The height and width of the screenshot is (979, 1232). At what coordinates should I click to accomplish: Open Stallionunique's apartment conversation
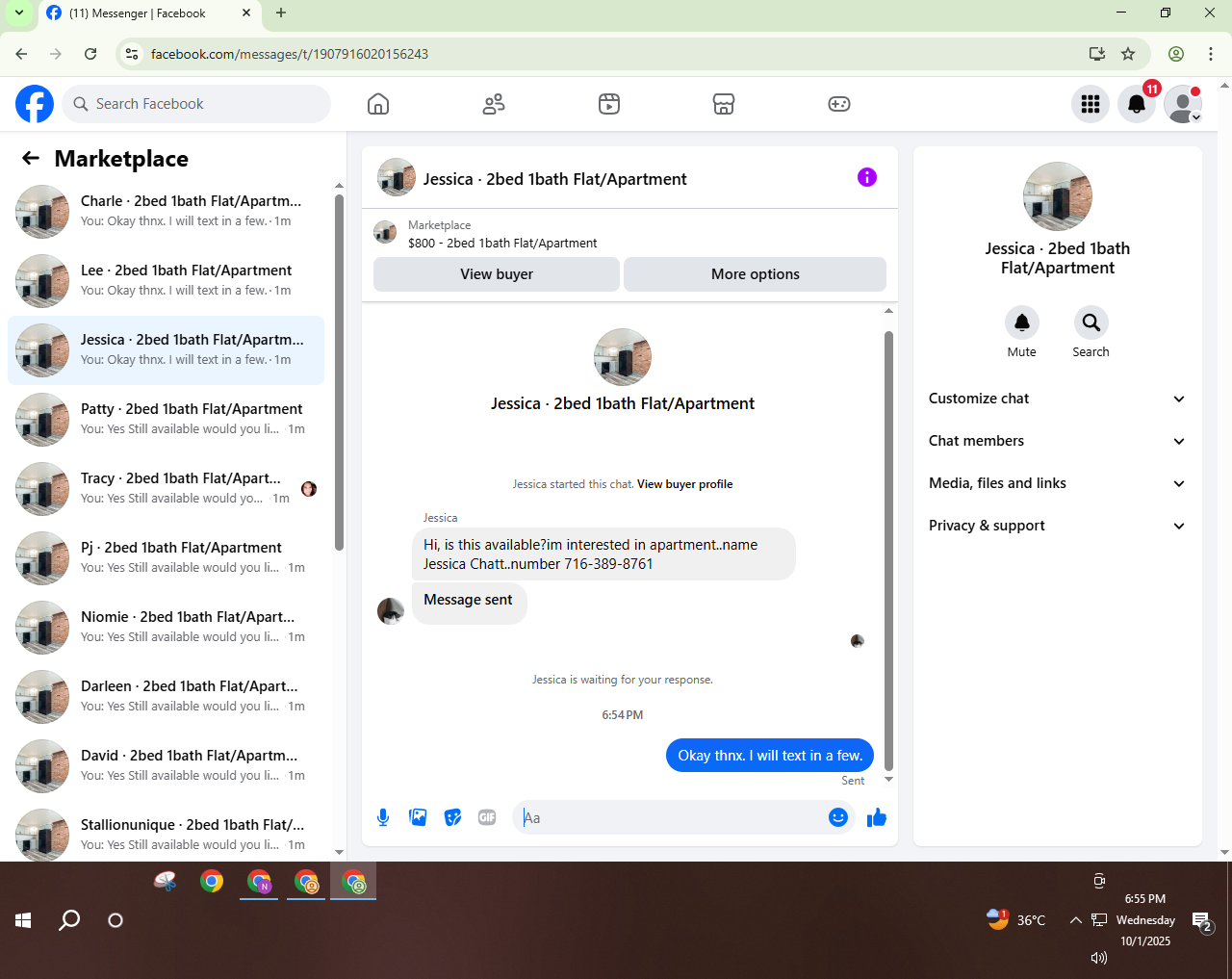click(x=166, y=832)
